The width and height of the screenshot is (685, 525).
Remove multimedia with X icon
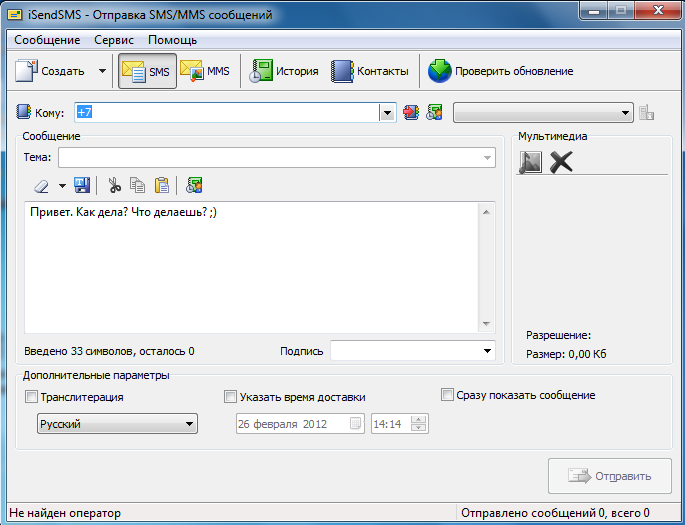tap(561, 162)
